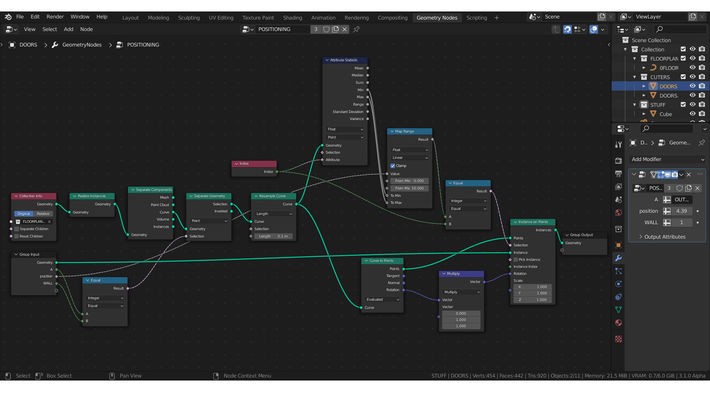
Task: Open the Render properties tab icon
Action: (x=618, y=161)
